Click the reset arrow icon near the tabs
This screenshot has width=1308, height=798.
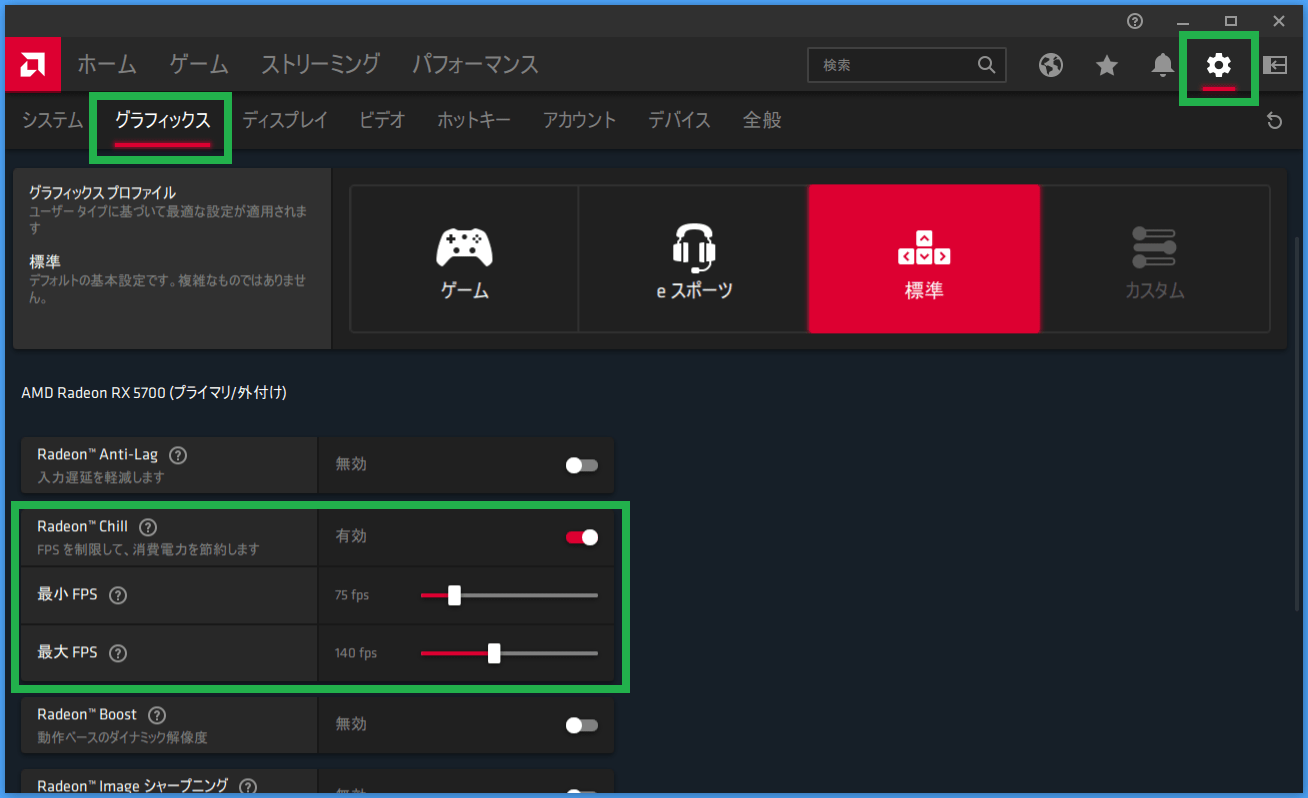1274,121
